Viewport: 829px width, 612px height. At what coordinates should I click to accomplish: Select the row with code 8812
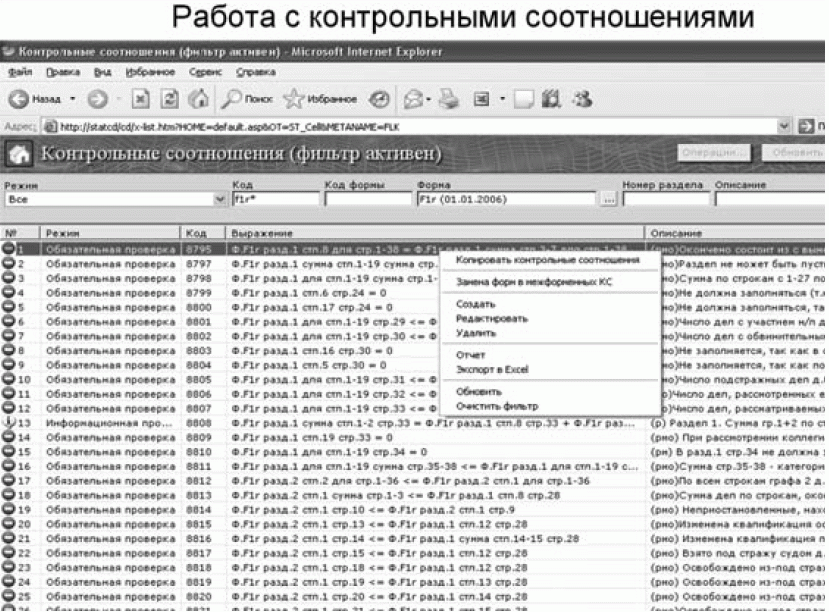coord(412,481)
